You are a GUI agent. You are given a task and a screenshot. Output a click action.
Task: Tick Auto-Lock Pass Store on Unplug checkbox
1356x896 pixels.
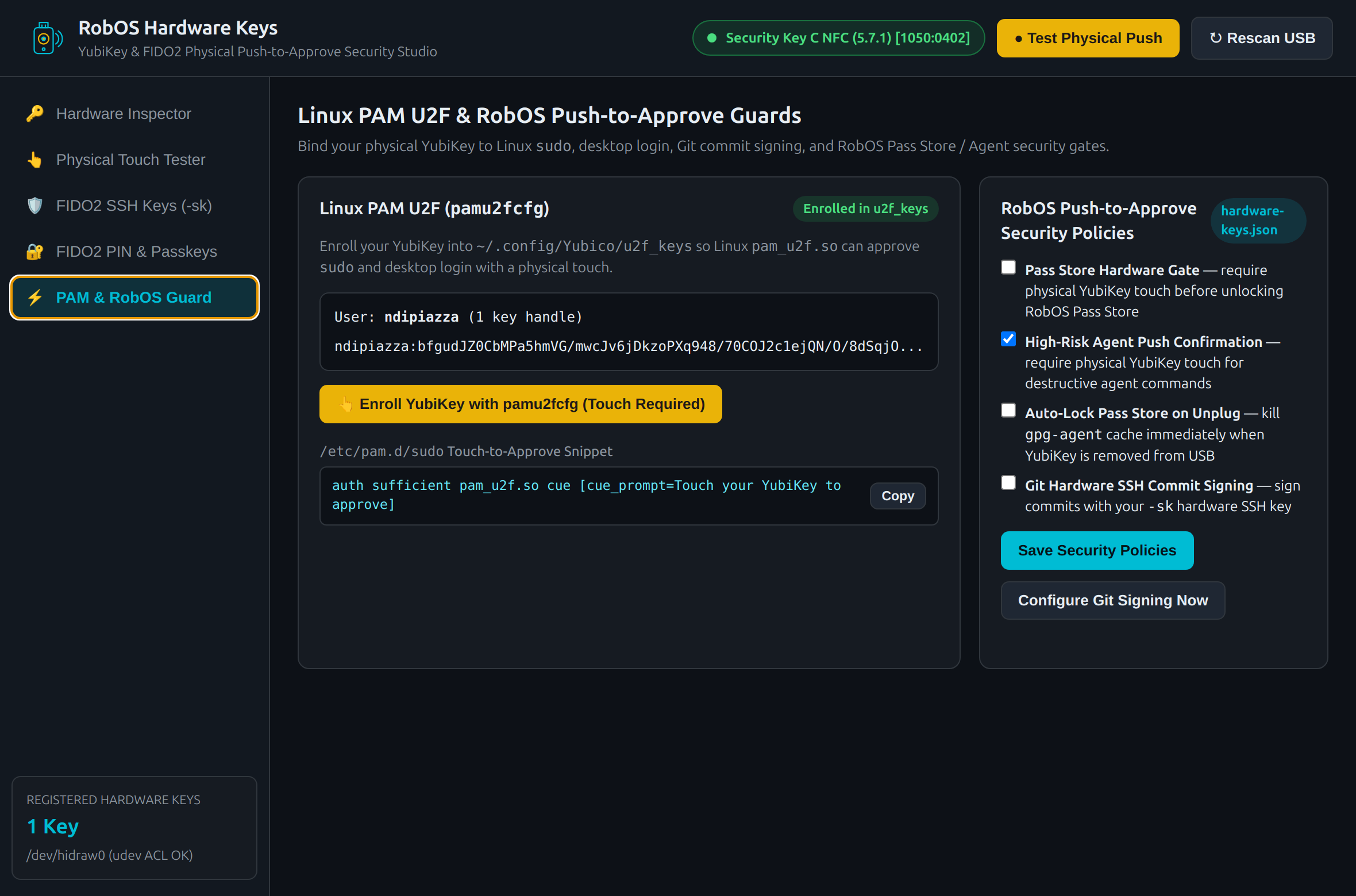tap(1008, 411)
